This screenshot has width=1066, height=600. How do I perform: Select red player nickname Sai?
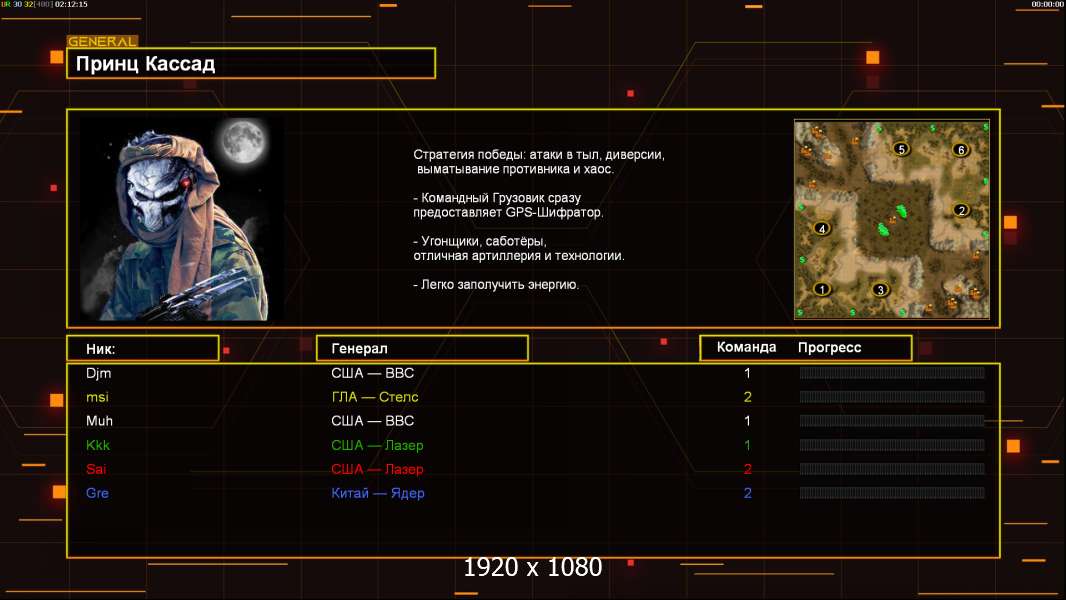(96, 469)
